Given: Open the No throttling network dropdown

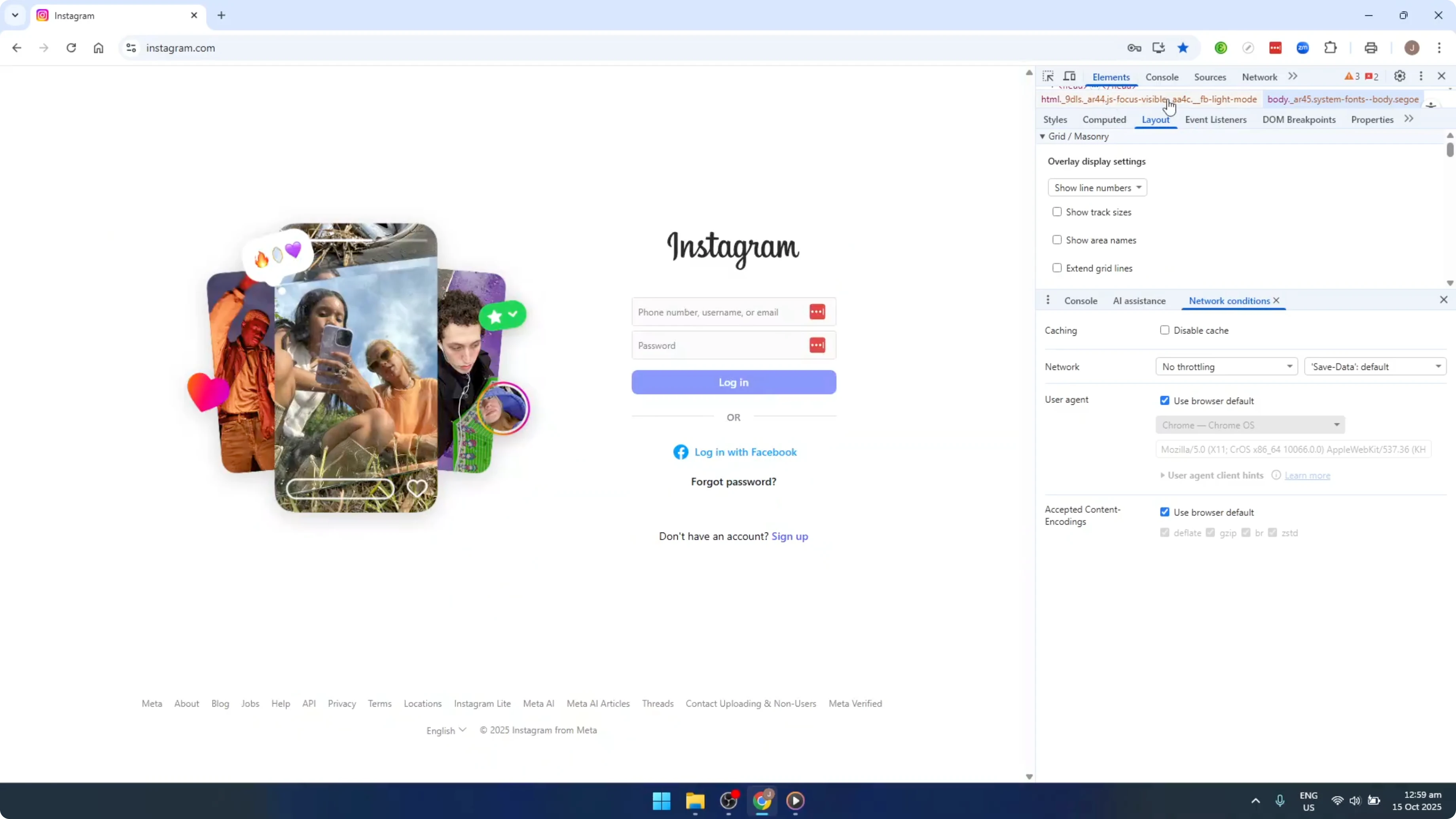Looking at the screenshot, I should point(1226,366).
